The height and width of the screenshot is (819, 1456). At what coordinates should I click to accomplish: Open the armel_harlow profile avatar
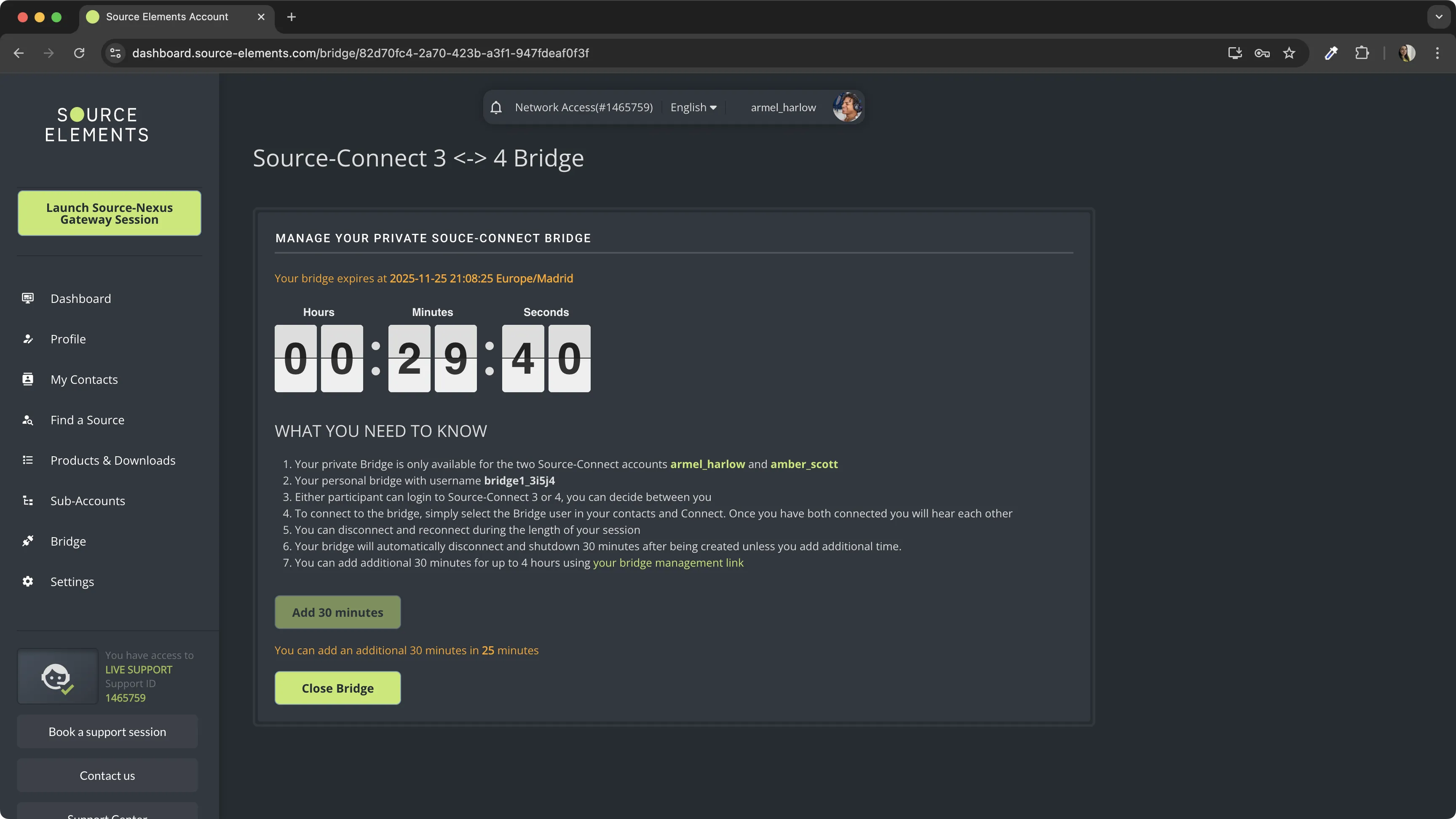click(847, 107)
